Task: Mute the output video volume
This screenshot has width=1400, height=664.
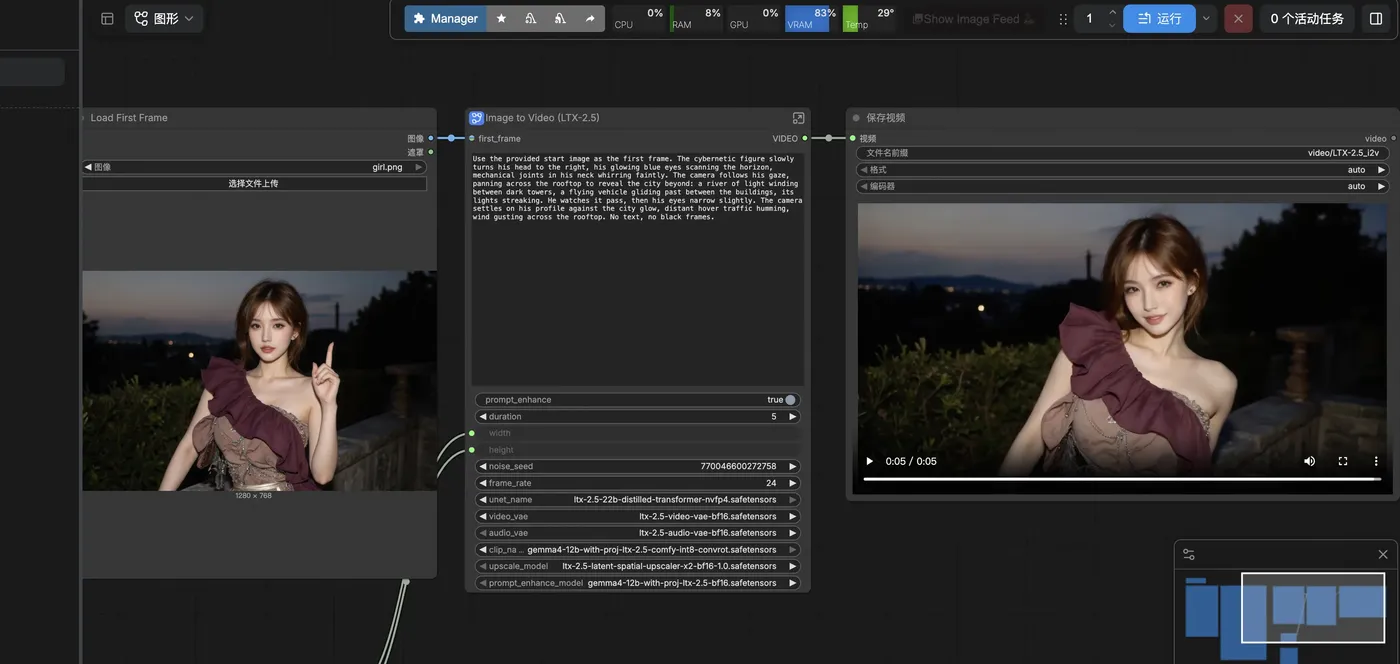Action: (x=1310, y=461)
